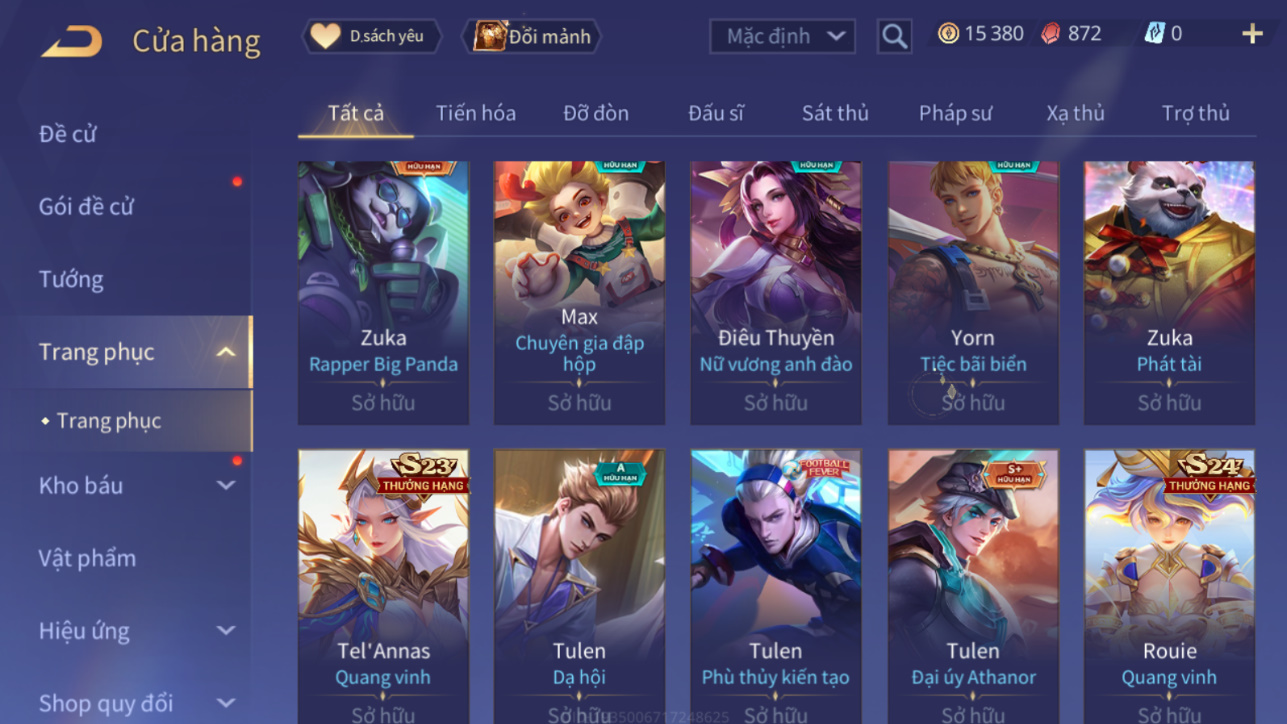Expand the Hiệu ứng sidebar section
1287x724 pixels.
point(226,631)
